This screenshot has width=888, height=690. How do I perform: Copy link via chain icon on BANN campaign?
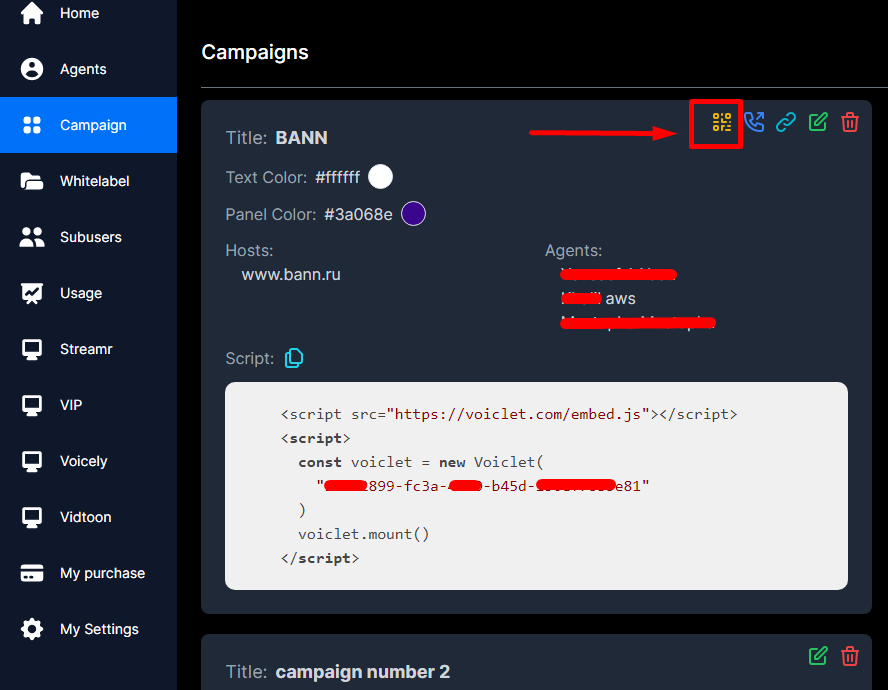(785, 122)
